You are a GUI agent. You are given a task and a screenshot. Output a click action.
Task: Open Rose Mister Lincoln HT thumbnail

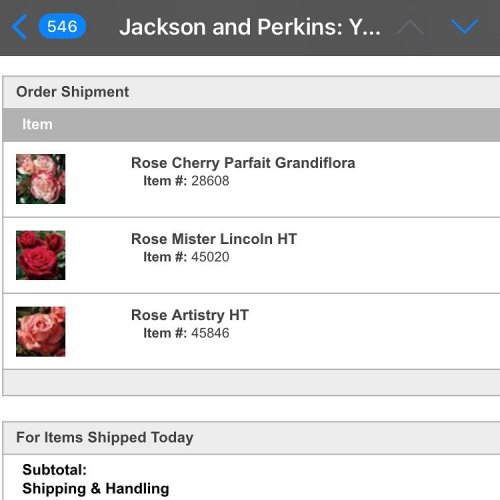pos(41,255)
